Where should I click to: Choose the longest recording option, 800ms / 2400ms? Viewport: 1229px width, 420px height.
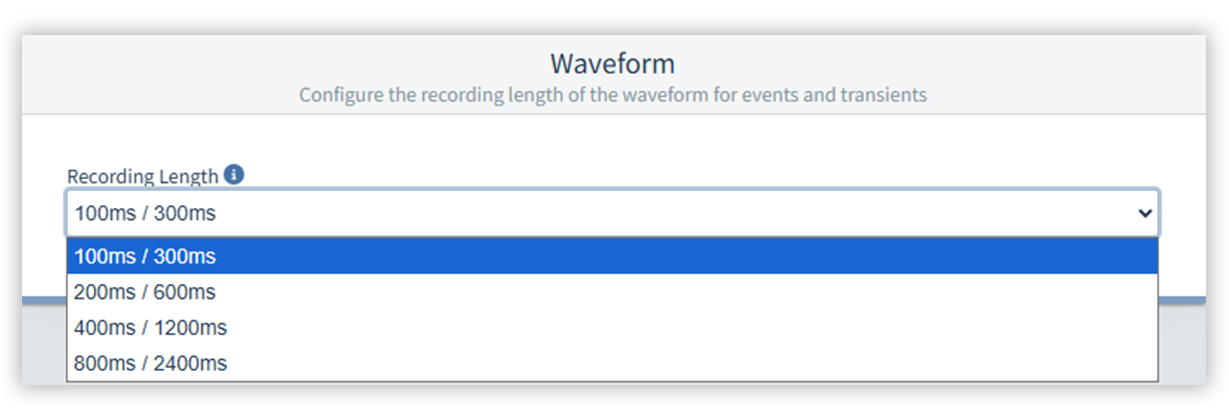pyautogui.click(x=150, y=364)
